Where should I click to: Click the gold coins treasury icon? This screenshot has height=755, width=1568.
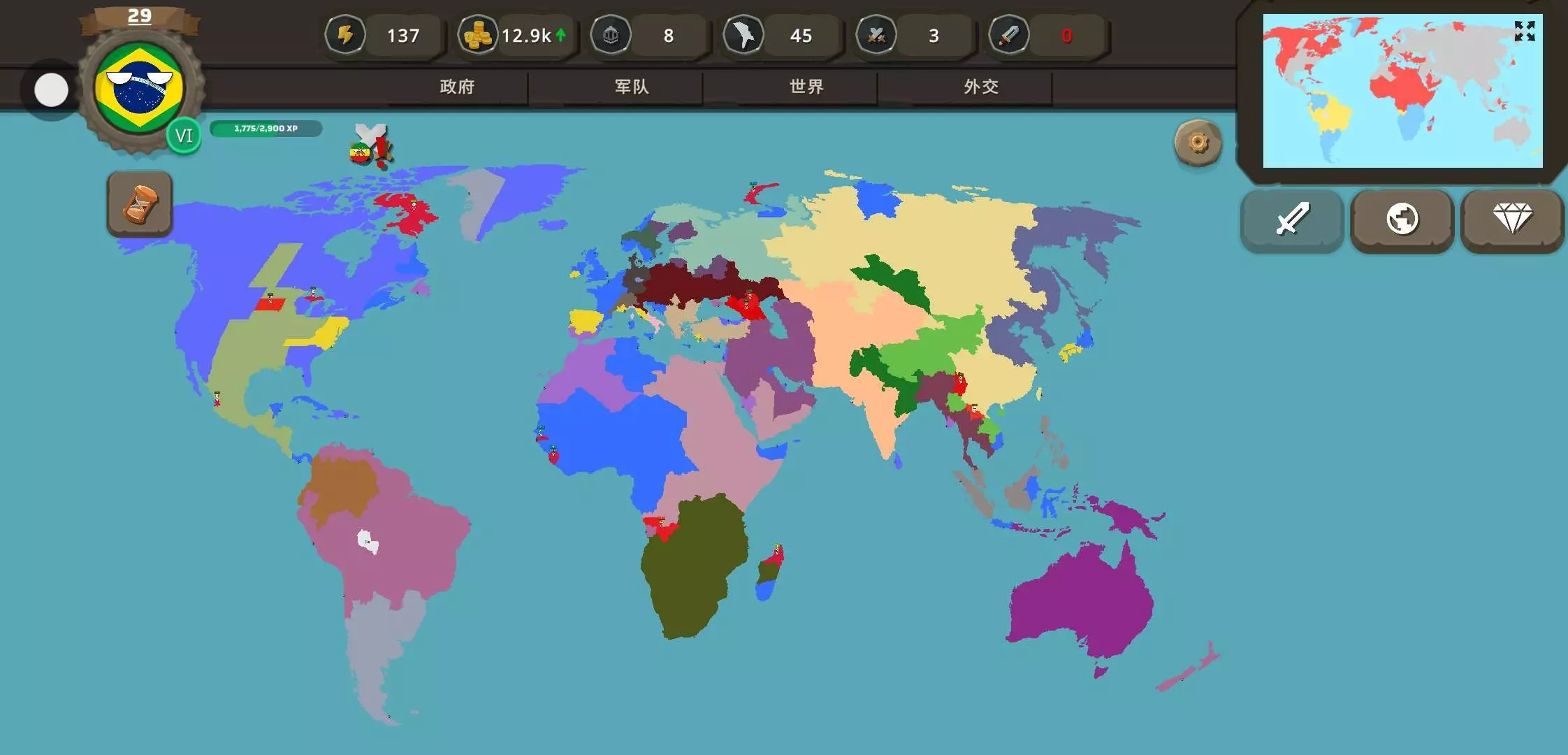[478, 35]
